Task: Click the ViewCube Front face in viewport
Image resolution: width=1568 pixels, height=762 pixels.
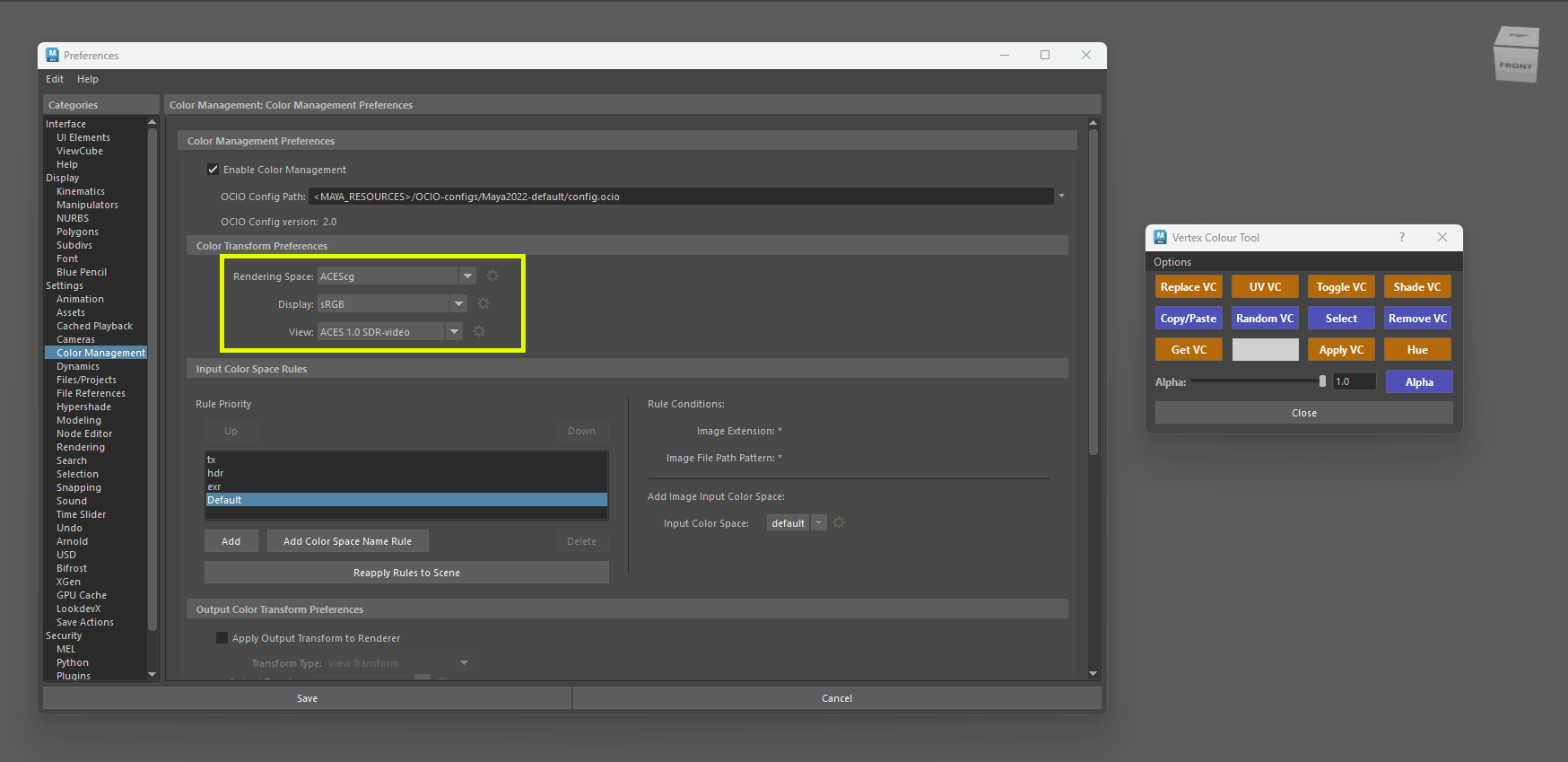Action: click(1516, 66)
